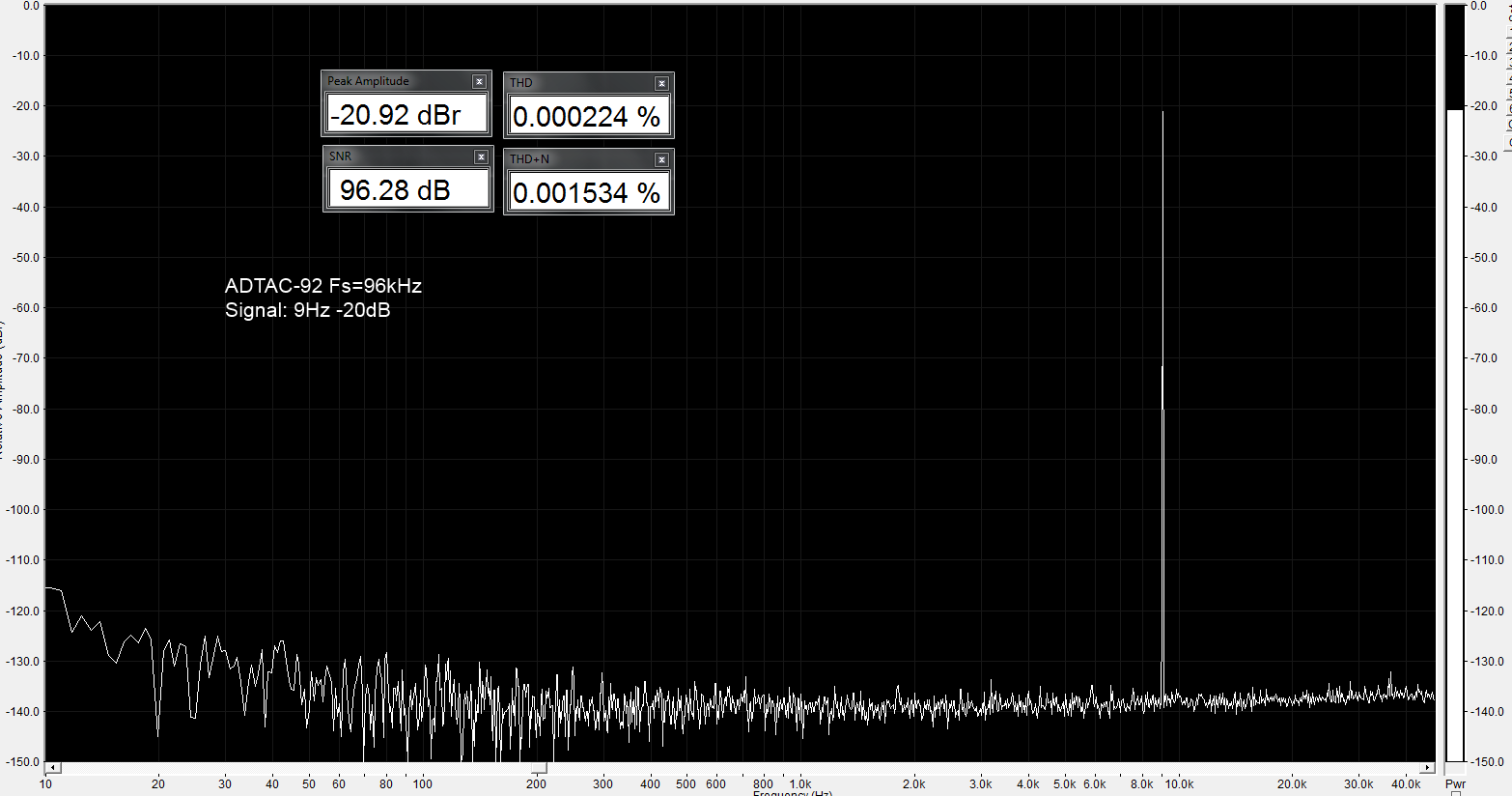The image size is (1512, 796).
Task: Click the "Pwr" label under the meter
Action: click(1455, 783)
